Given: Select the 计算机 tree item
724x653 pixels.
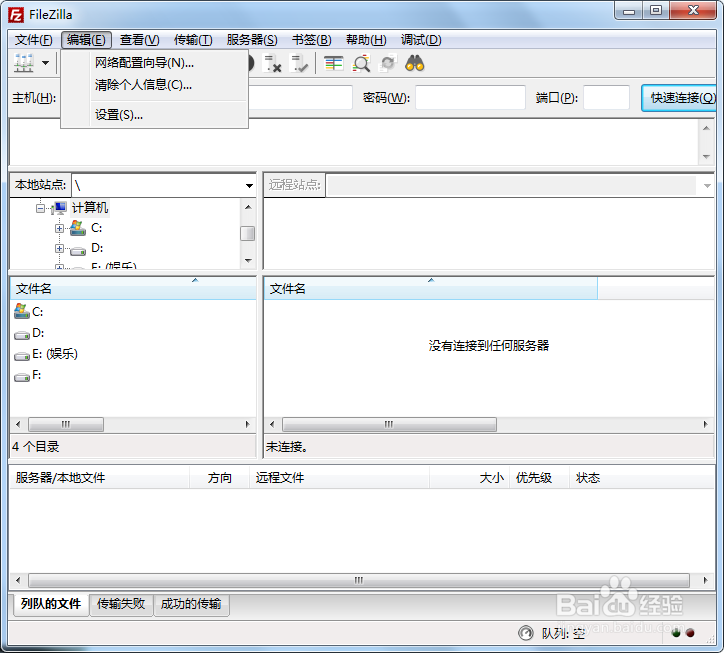Looking at the screenshot, I should (90, 208).
